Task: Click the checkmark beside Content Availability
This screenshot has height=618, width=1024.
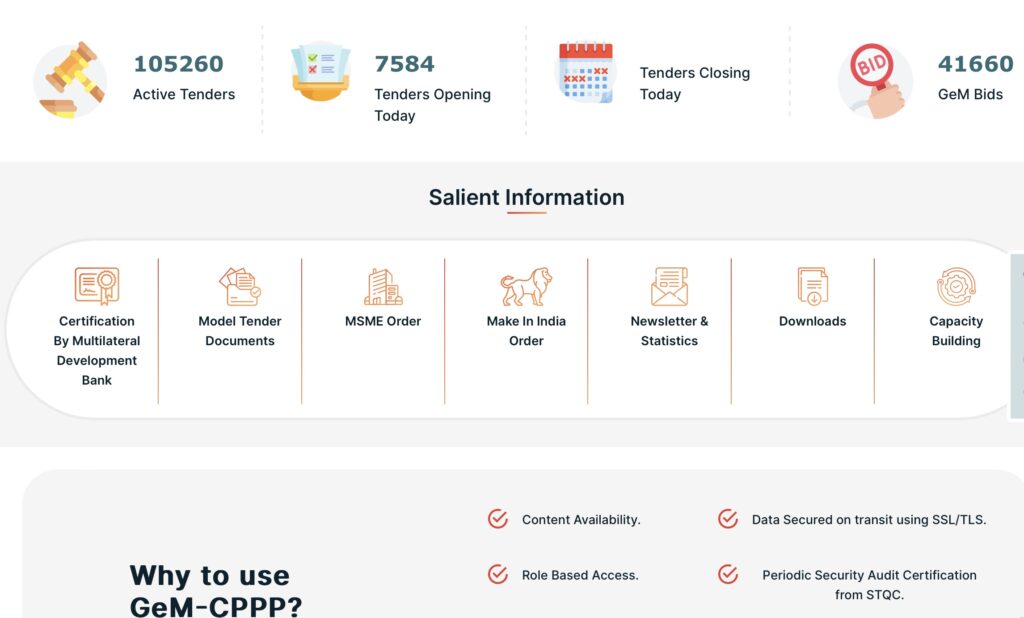Action: (498, 519)
